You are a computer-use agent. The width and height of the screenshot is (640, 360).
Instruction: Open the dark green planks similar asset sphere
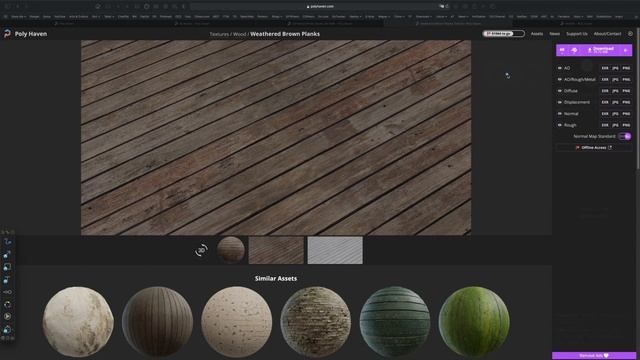pyautogui.click(x=395, y=322)
